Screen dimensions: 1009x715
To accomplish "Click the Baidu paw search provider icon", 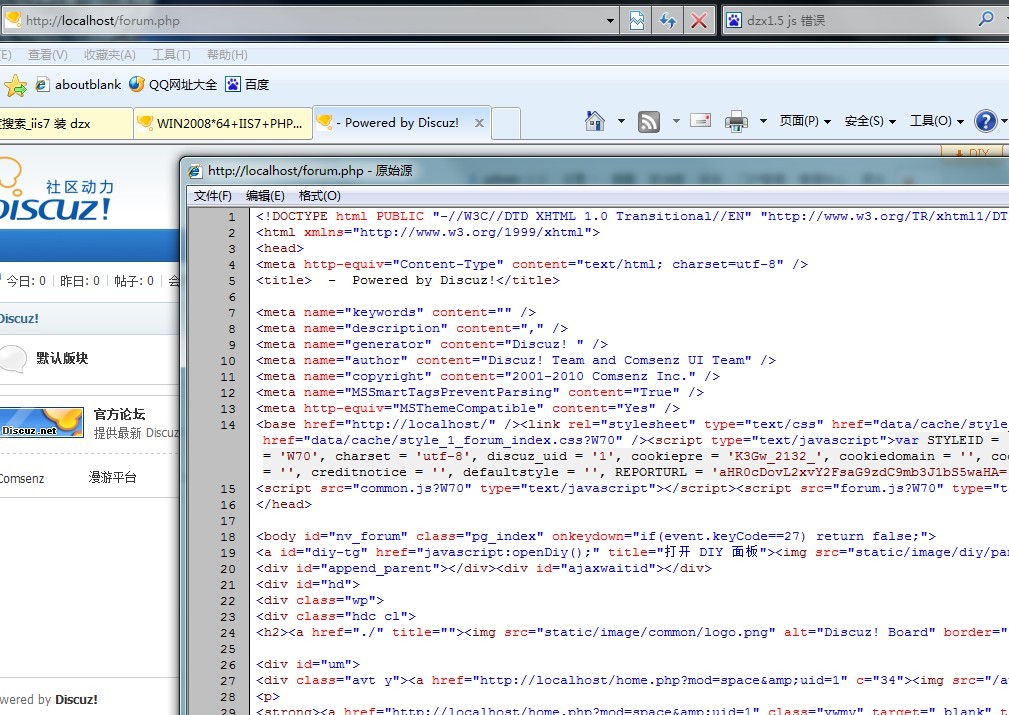I will pyautogui.click(x=734, y=21).
